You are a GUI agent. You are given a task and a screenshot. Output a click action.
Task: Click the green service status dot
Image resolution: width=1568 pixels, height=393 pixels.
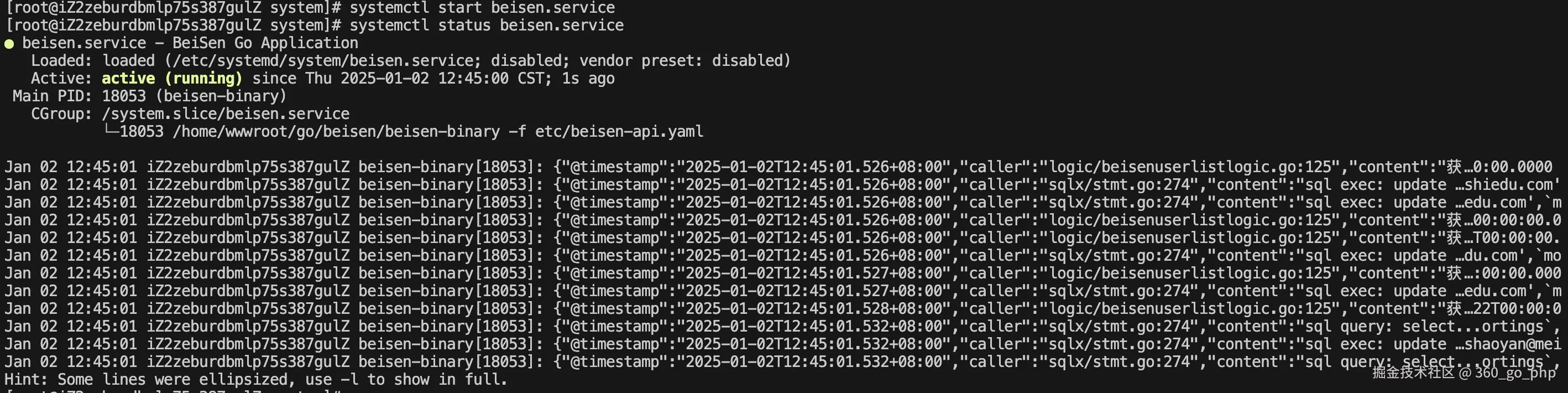[x=9, y=44]
